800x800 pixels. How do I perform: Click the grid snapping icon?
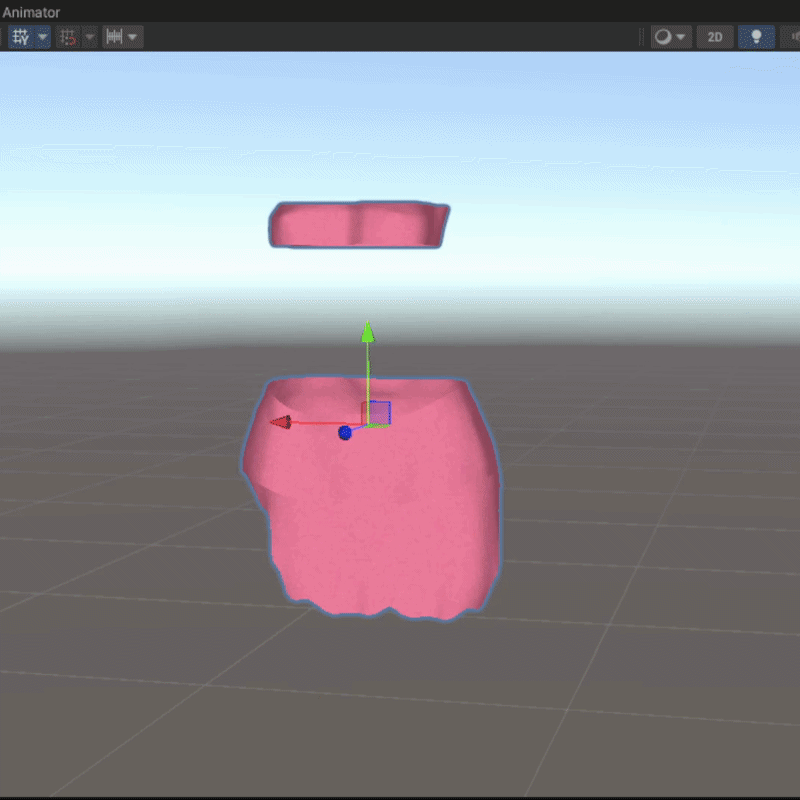(x=68, y=37)
